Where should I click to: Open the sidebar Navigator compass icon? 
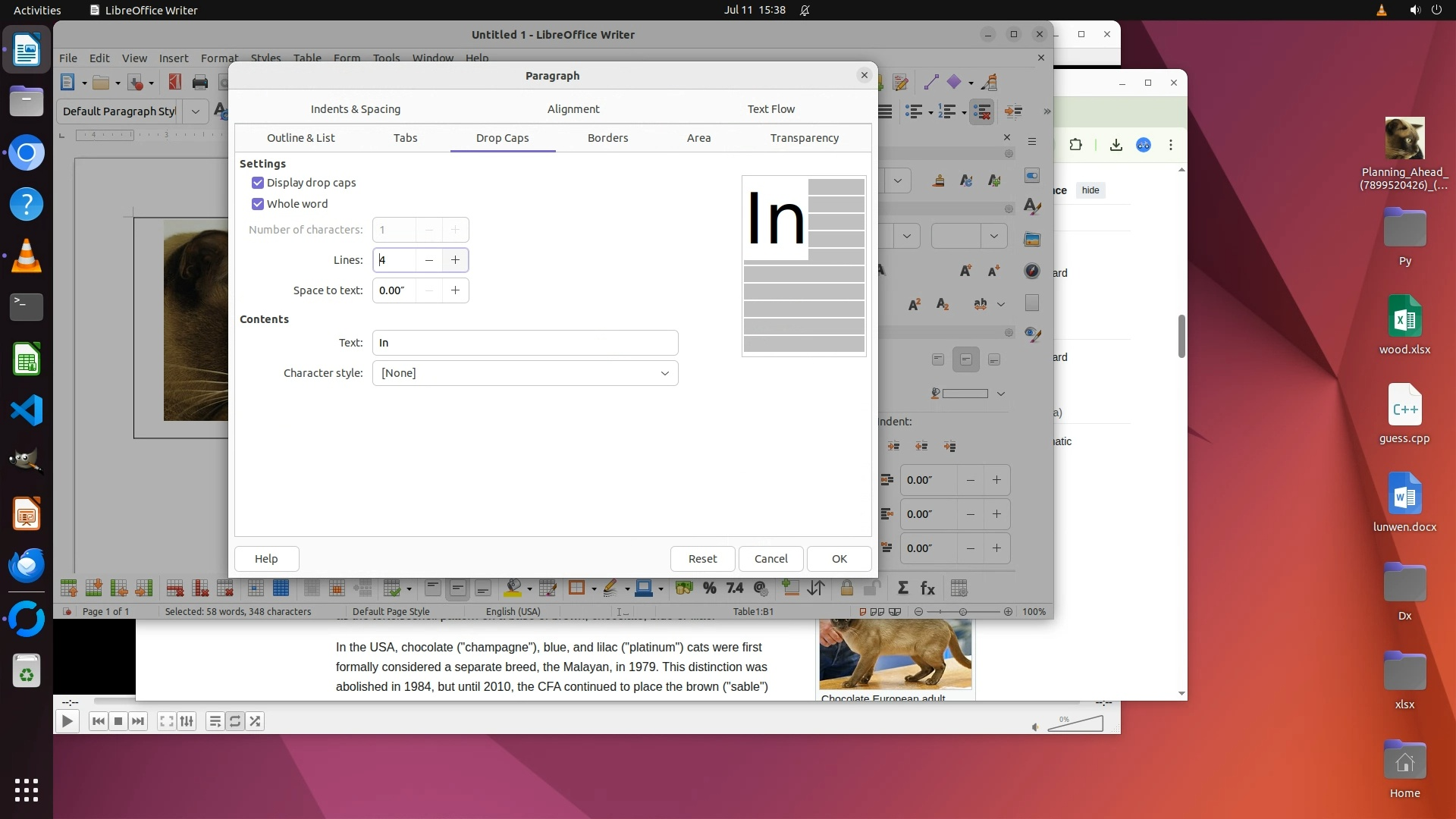click(1032, 271)
